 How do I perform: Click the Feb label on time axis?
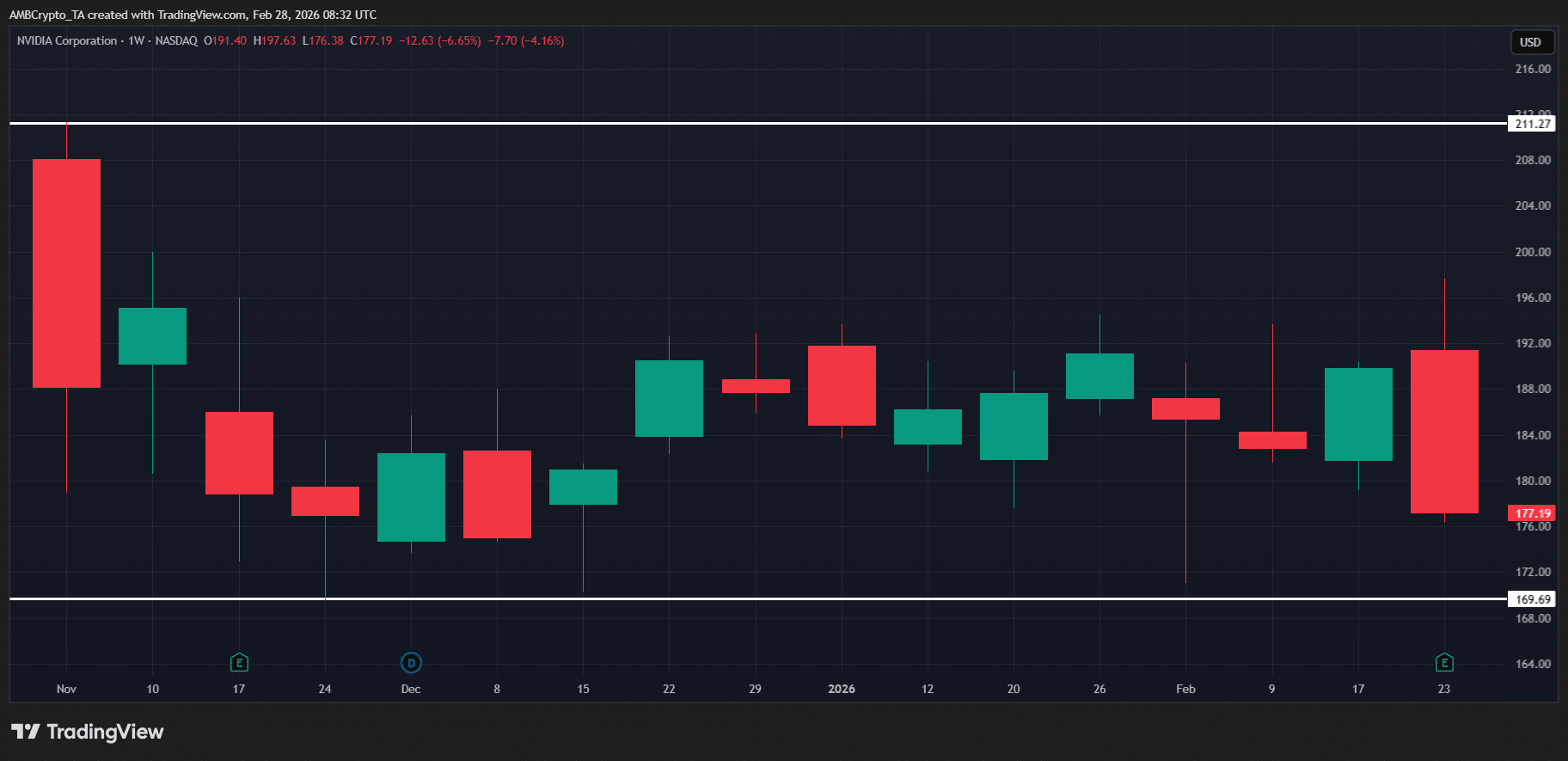click(x=1185, y=689)
